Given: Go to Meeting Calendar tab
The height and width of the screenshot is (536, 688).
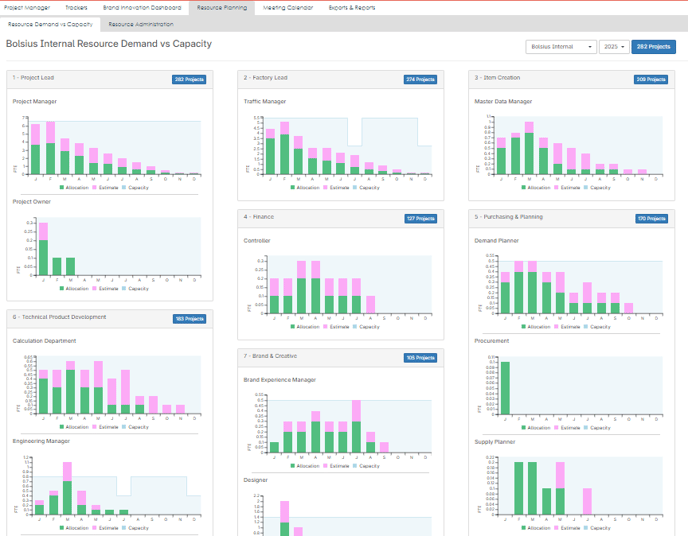Looking at the screenshot, I should pos(288,7).
